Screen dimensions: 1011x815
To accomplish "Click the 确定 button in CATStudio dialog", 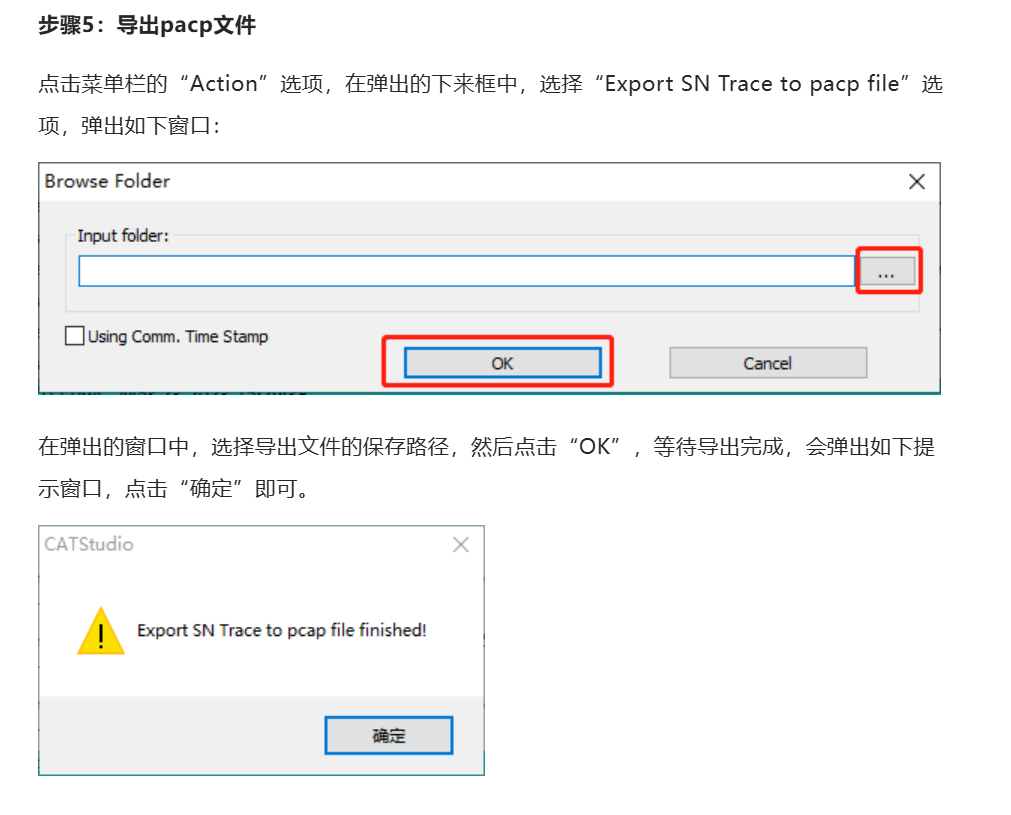I will pyautogui.click(x=389, y=735).
